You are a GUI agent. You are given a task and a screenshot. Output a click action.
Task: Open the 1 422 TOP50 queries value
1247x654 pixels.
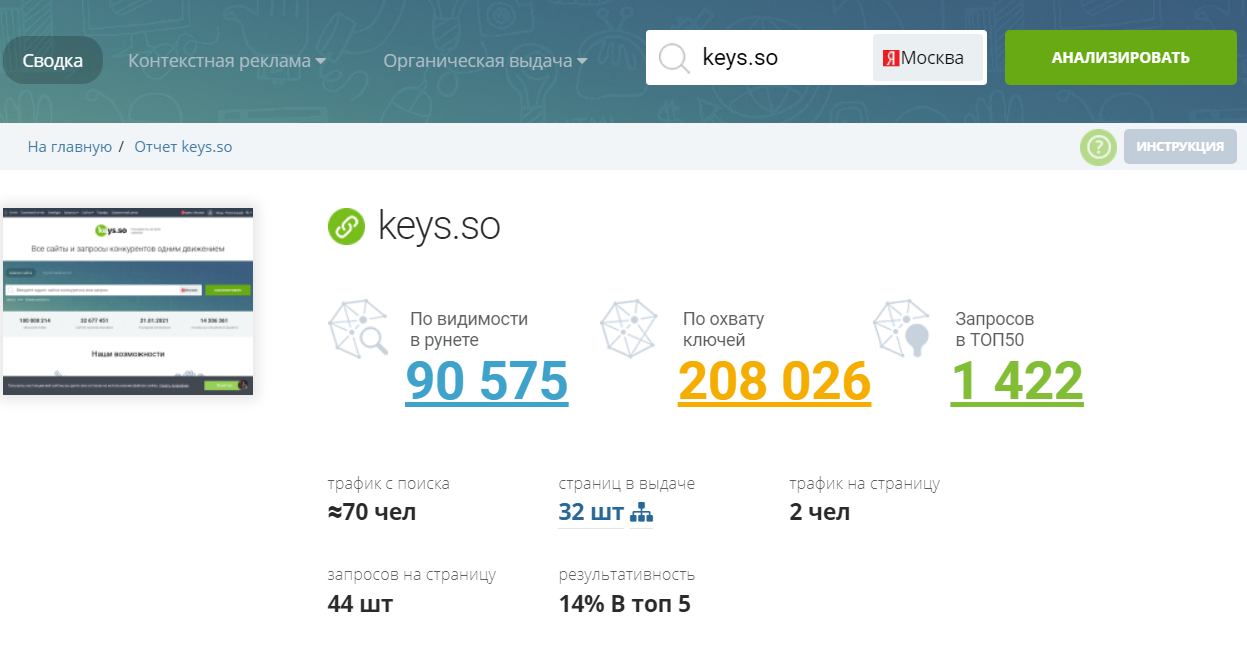coord(1016,380)
